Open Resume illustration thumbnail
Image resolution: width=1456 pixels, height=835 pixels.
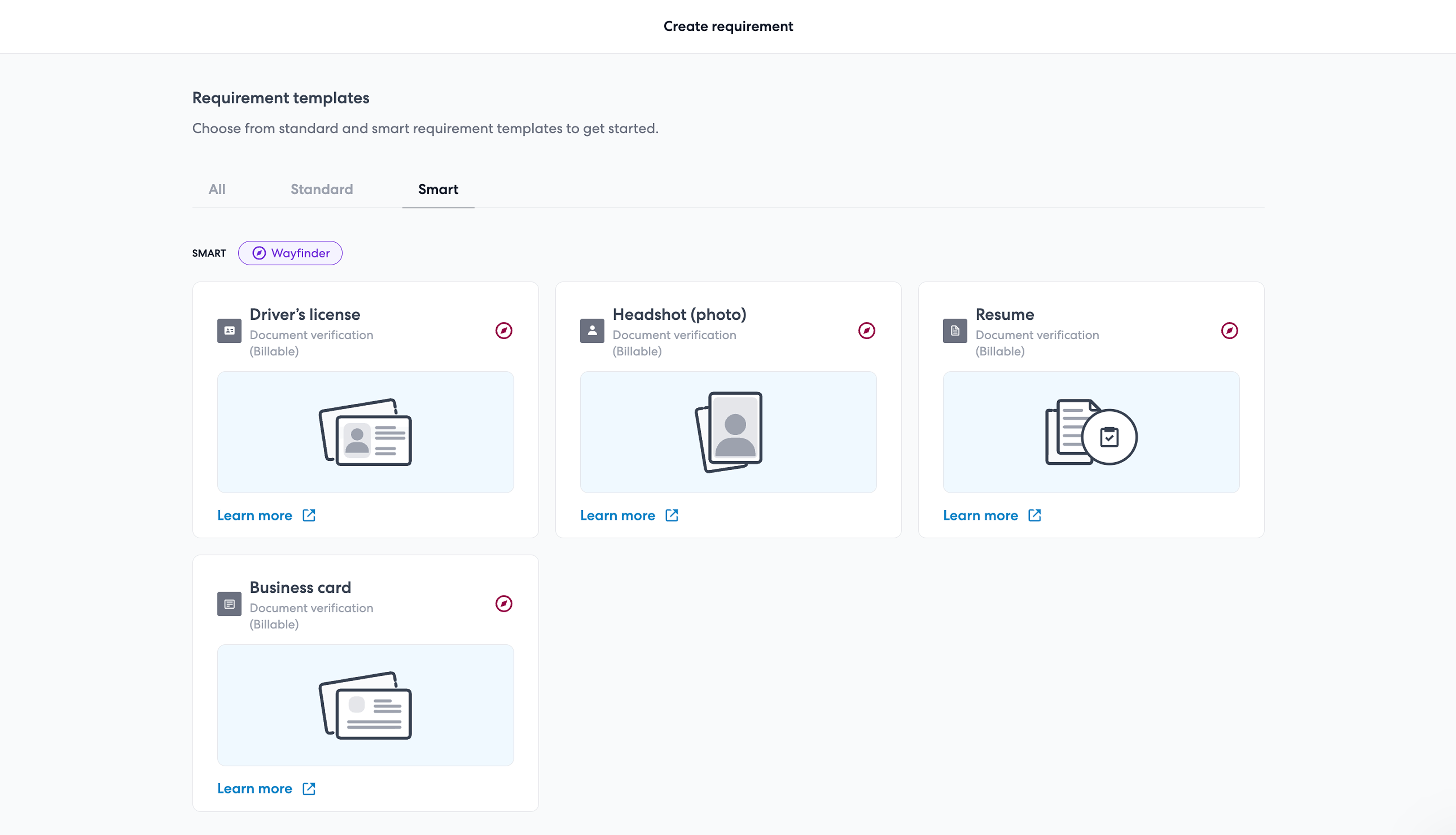(1091, 432)
